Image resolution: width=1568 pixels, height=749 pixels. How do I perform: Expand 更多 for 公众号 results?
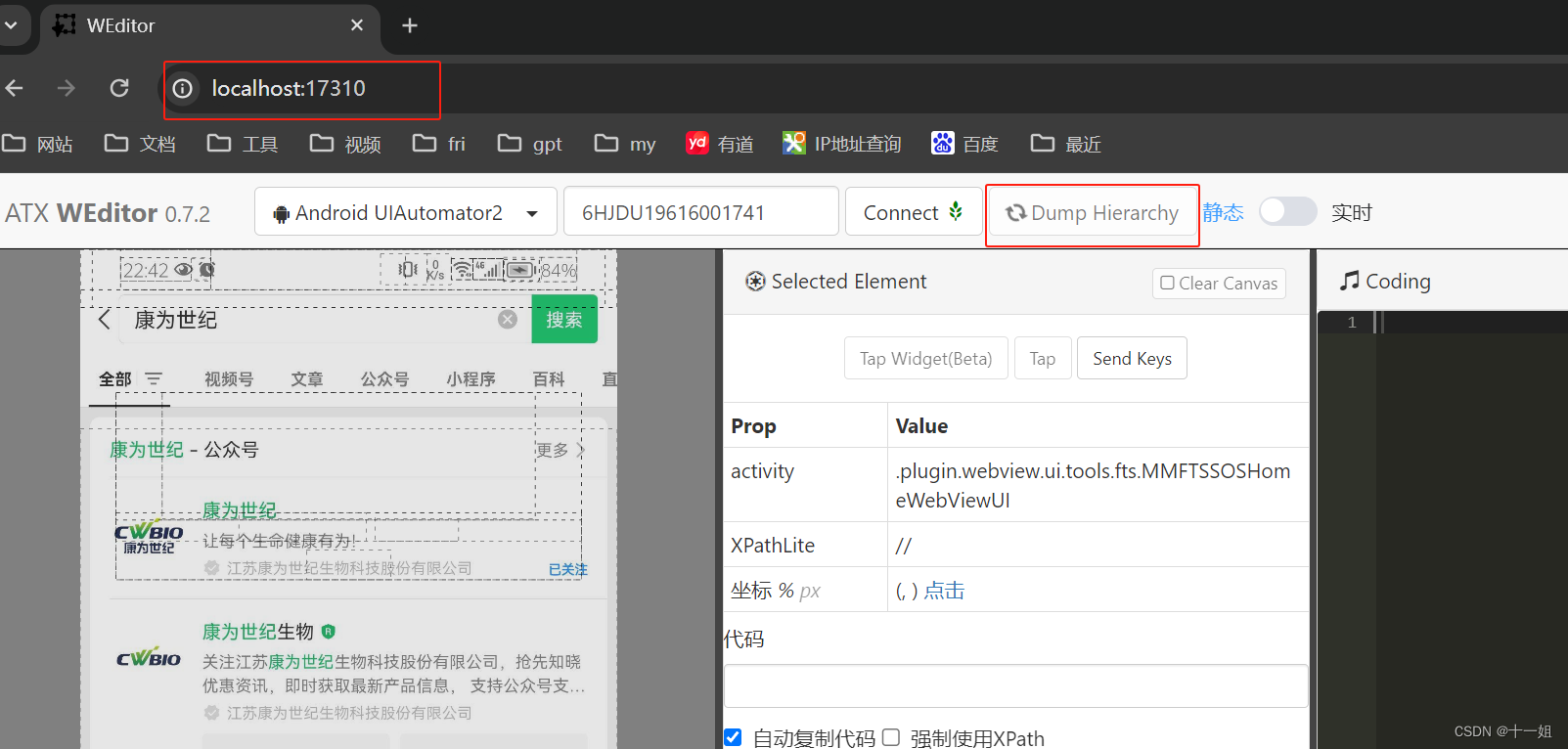(560, 450)
